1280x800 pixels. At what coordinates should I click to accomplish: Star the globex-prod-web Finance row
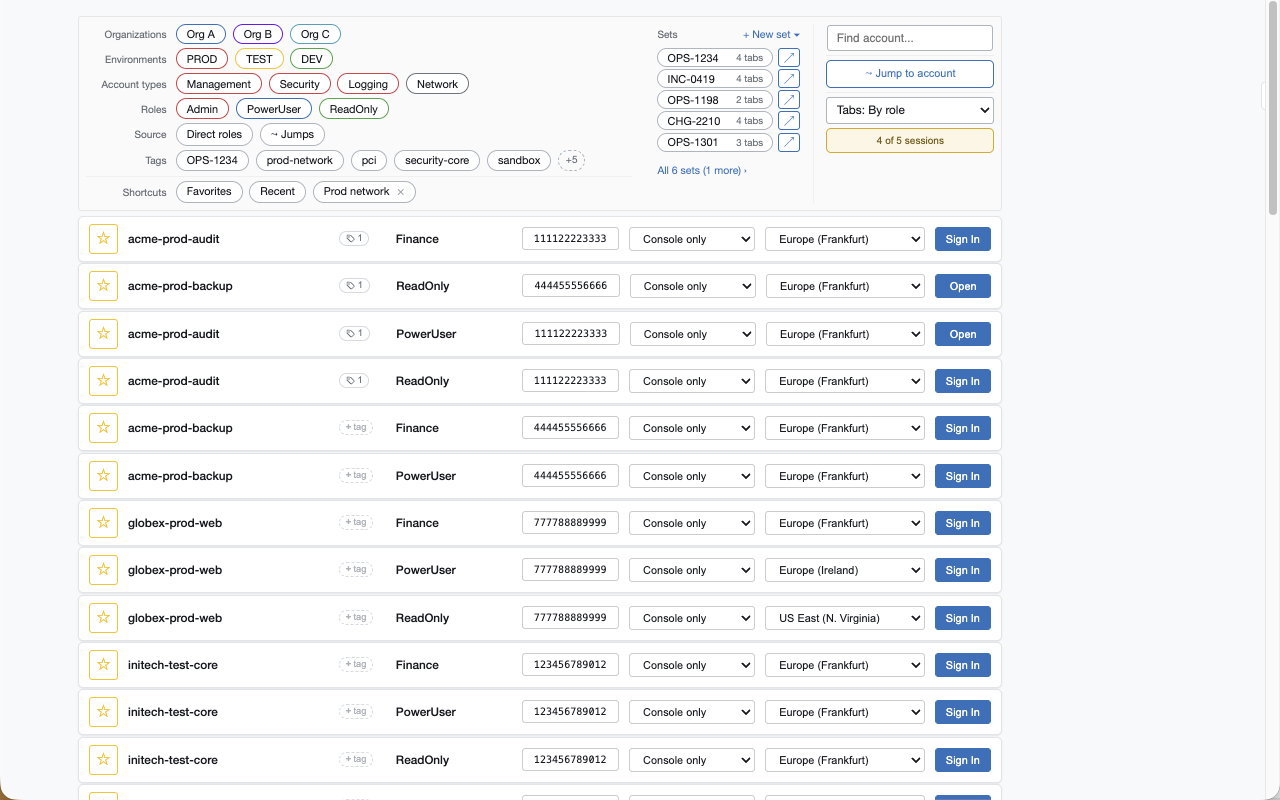point(103,523)
